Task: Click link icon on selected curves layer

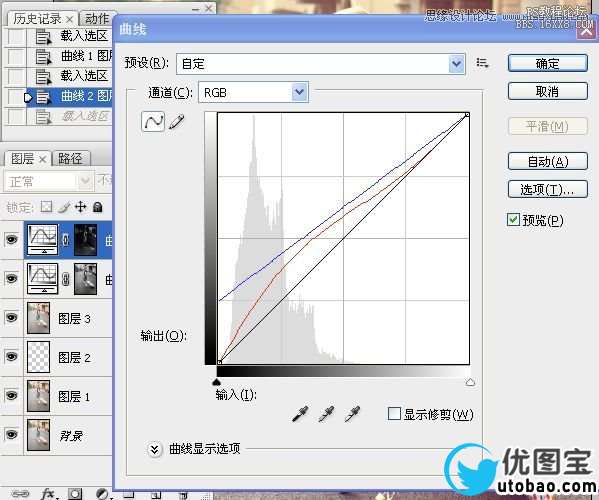Action: point(66,240)
